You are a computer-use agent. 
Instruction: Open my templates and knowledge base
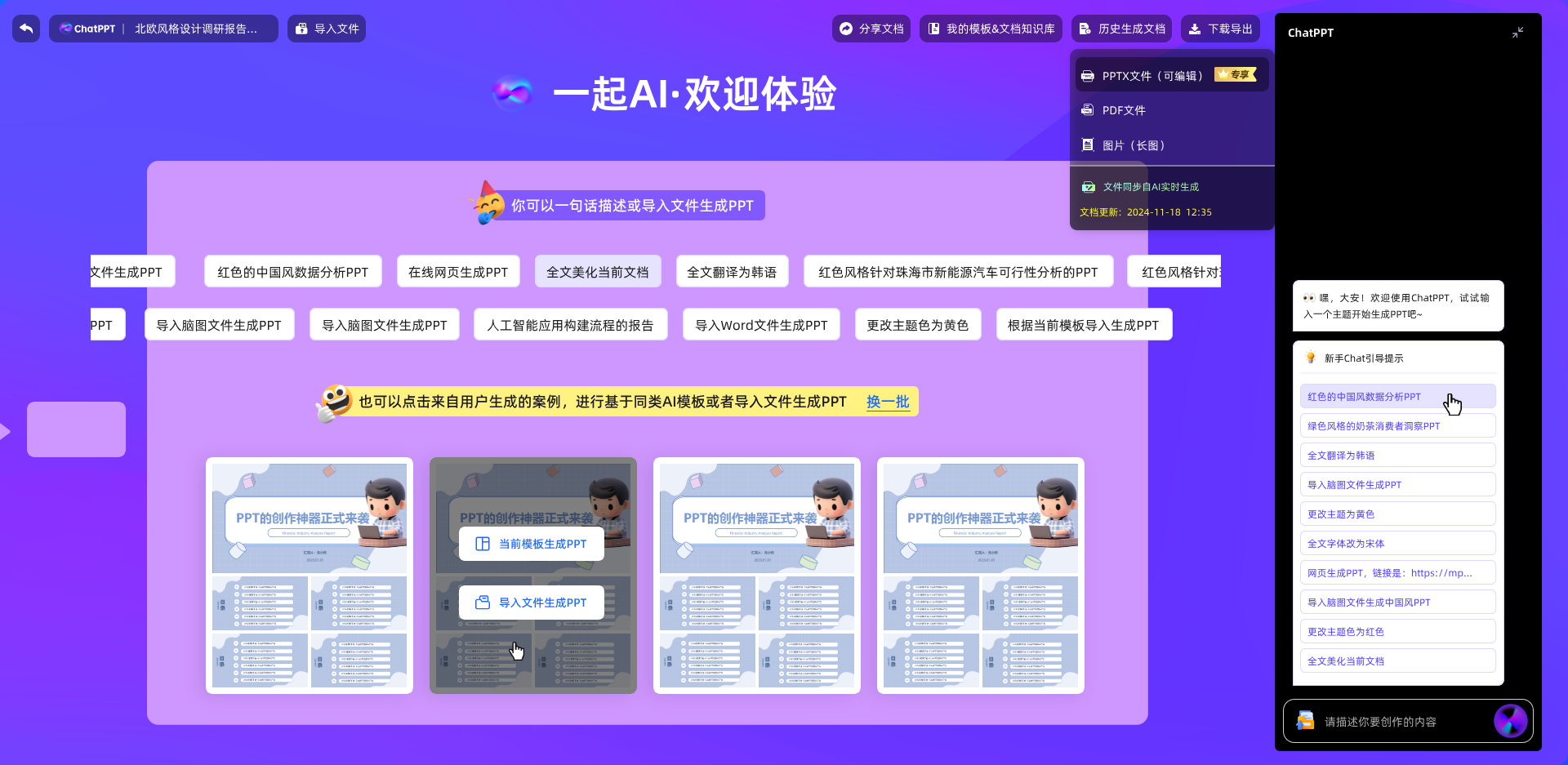pos(991,29)
